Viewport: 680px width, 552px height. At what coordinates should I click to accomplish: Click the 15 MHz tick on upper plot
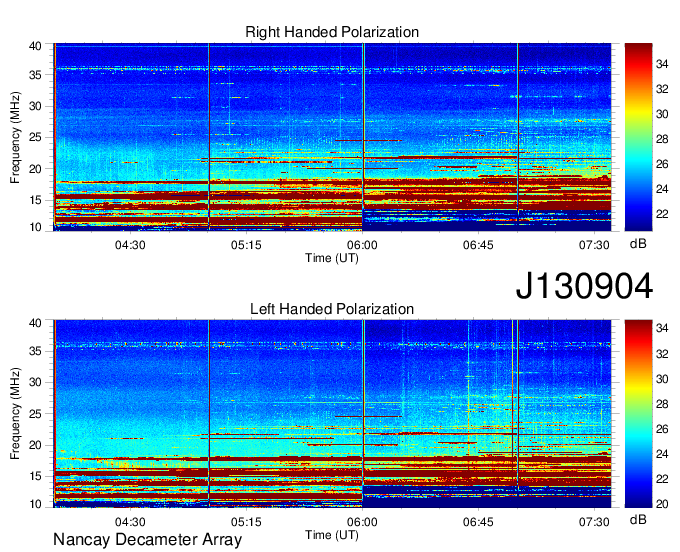pos(36,200)
